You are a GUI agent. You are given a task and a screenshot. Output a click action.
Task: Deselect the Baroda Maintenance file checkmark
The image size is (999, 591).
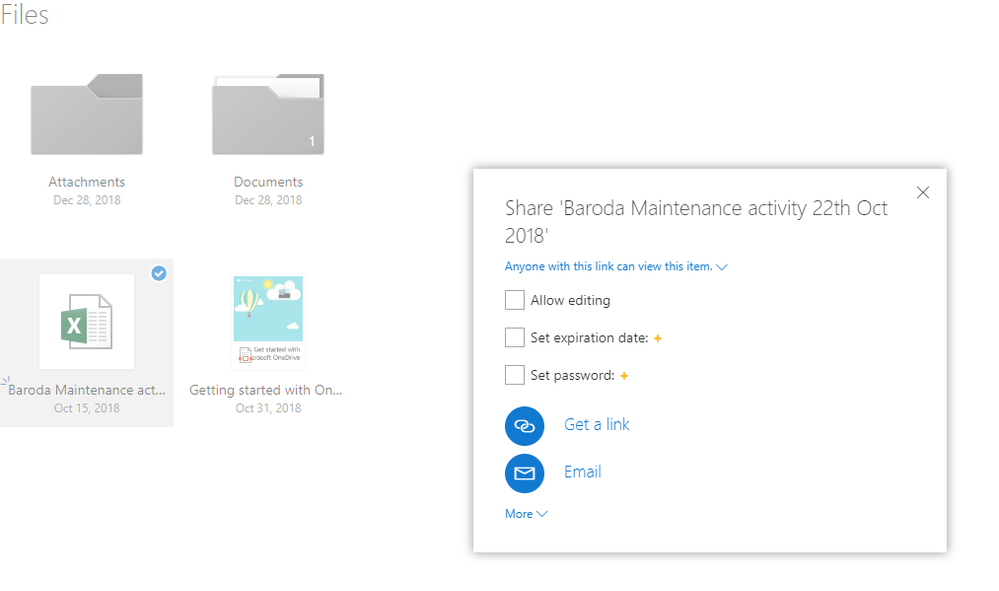[x=159, y=273]
